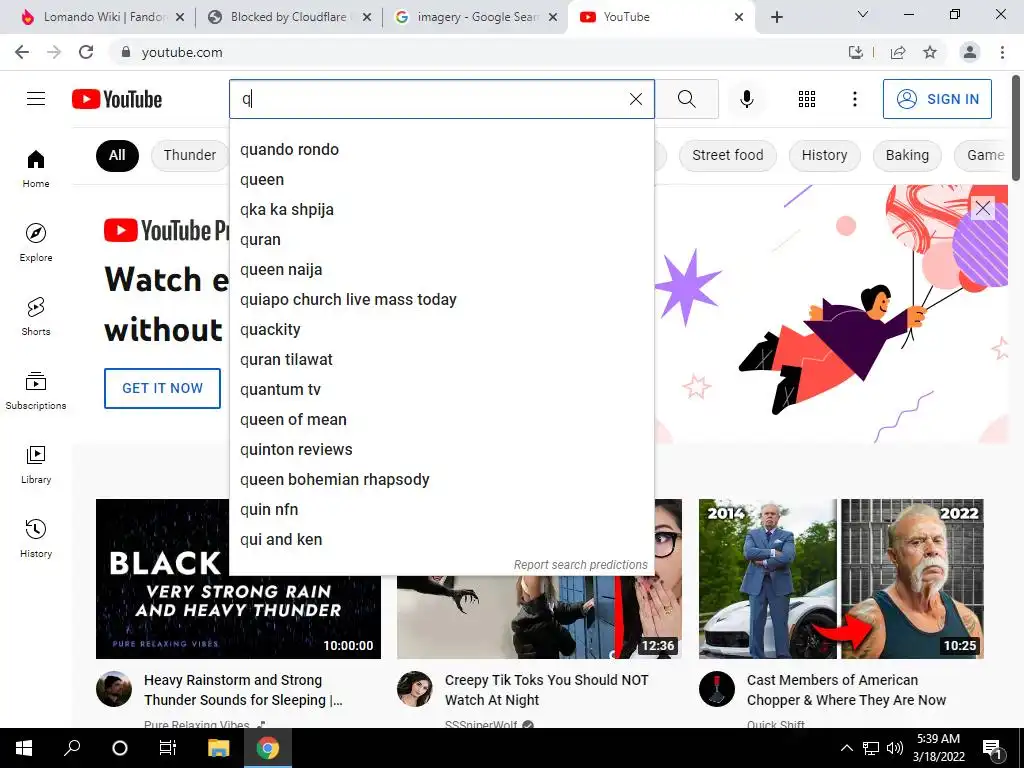This screenshot has width=1024, height=768.
Task: Choose suggestion 'quran tilawat'
Action: [441, 360]
